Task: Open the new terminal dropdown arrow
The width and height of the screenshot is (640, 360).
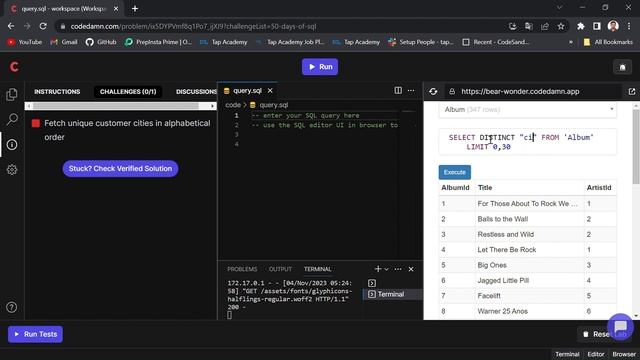Action: click(387, 269)
